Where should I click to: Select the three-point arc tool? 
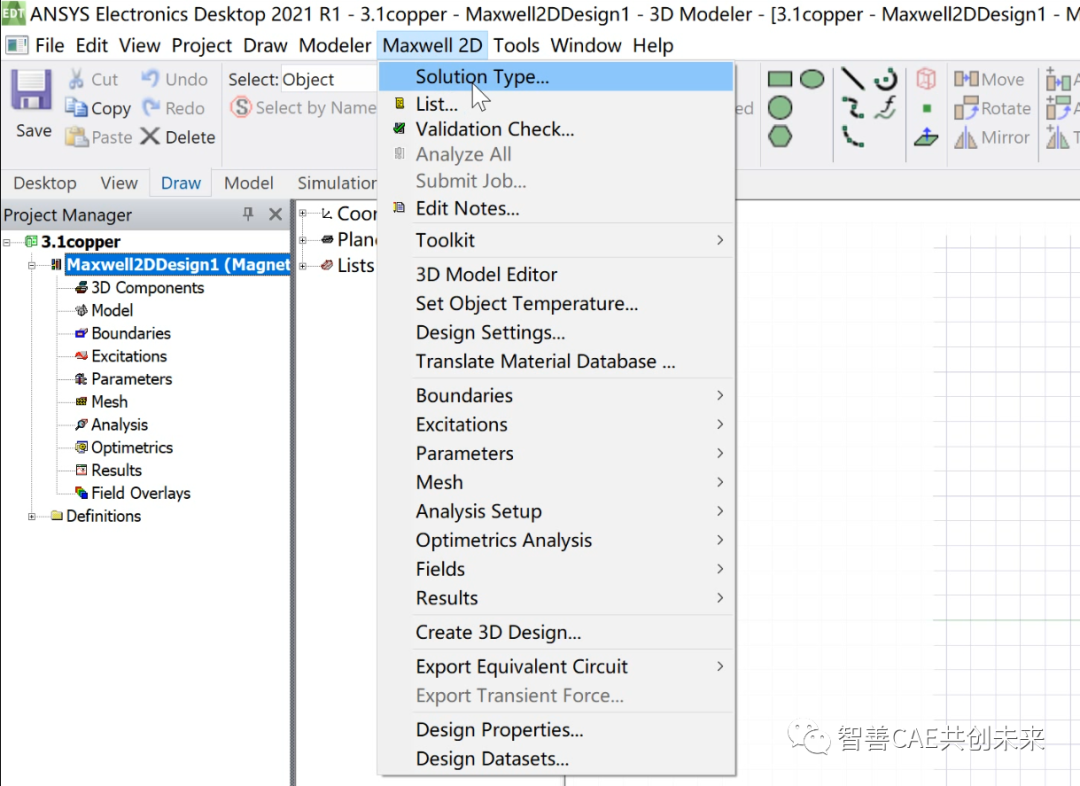coord(853,136)
